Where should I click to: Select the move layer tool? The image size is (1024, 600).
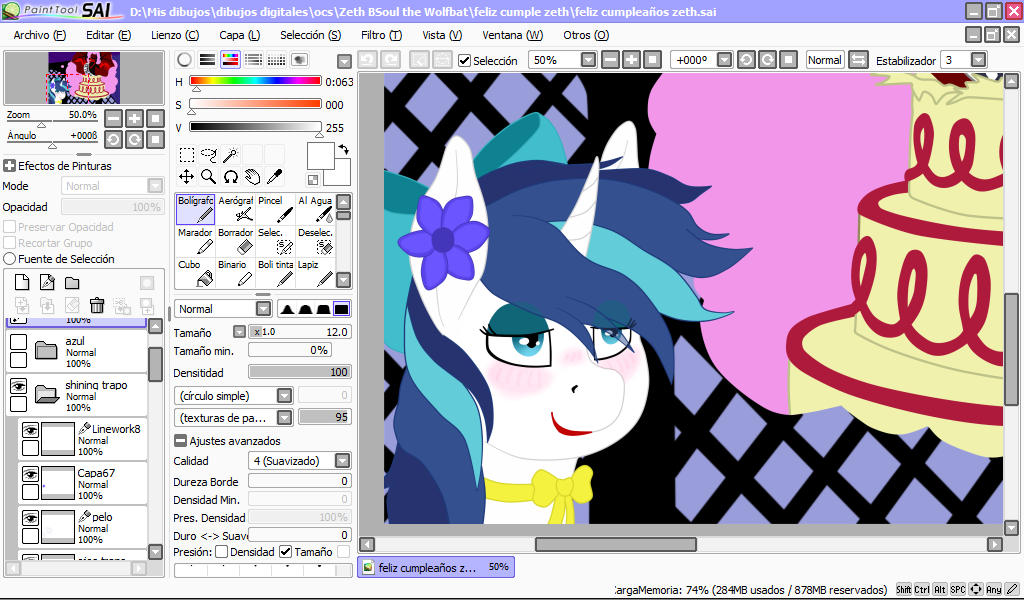(x=187, y=176)
